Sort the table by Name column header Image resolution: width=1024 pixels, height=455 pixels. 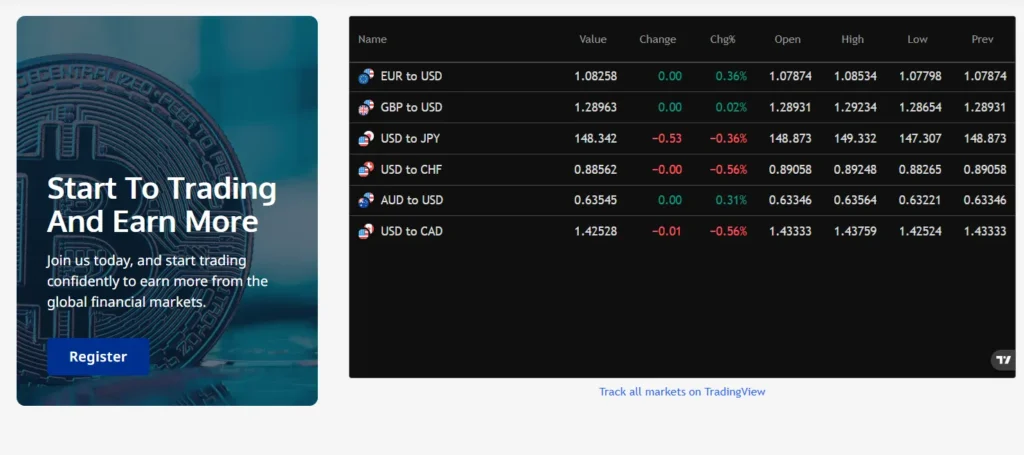(372, 40)
